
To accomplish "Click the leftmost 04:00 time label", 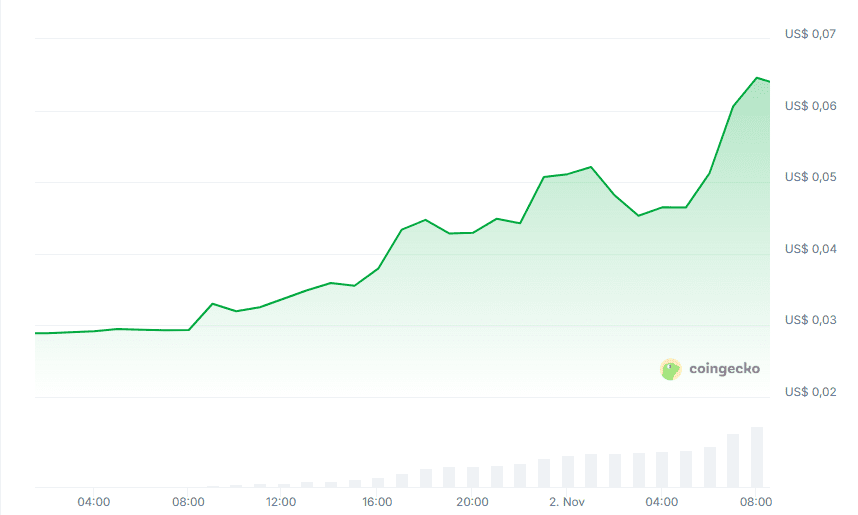I will pos(93,501).
